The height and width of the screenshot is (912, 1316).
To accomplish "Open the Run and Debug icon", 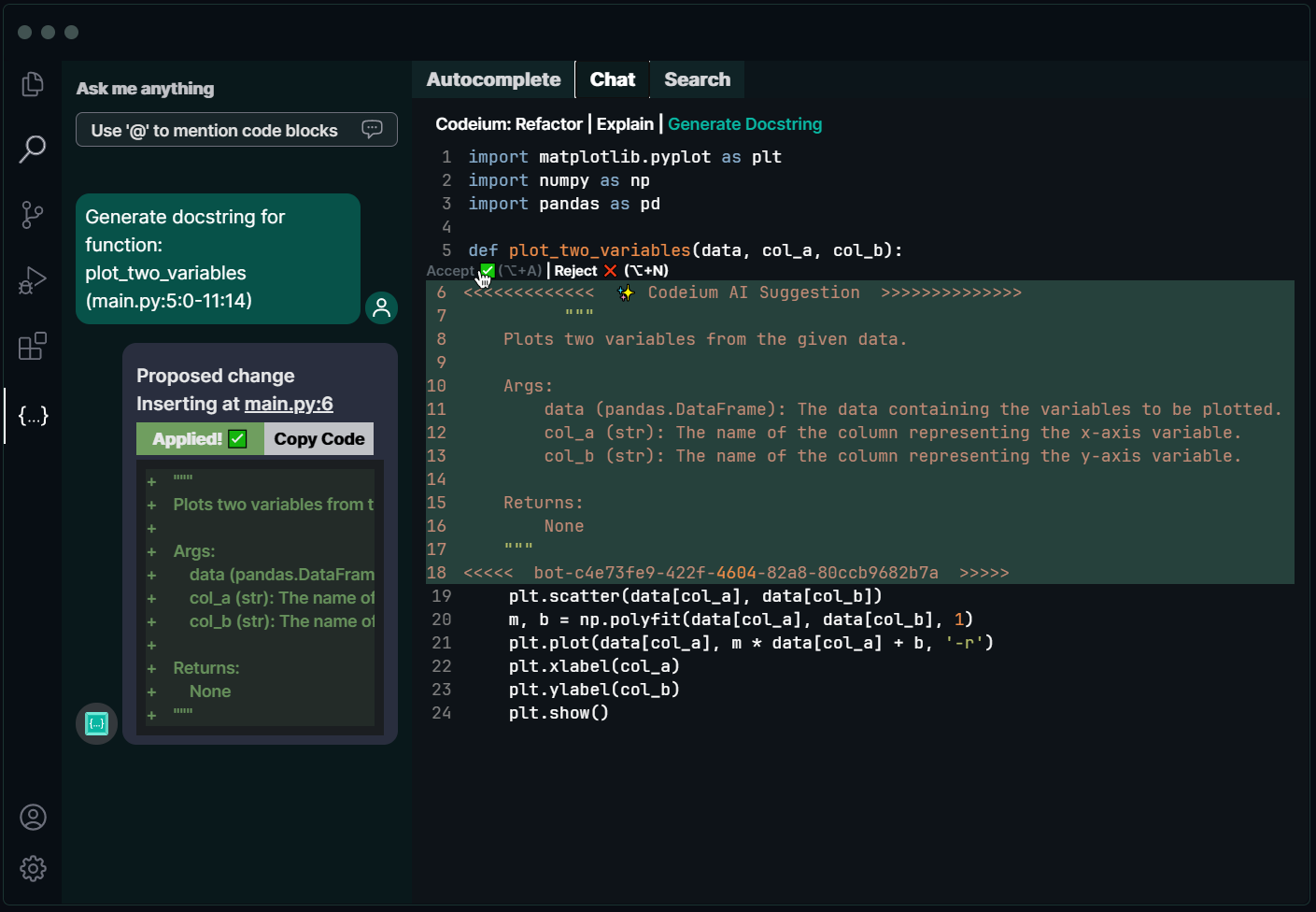I will [33, 280].
